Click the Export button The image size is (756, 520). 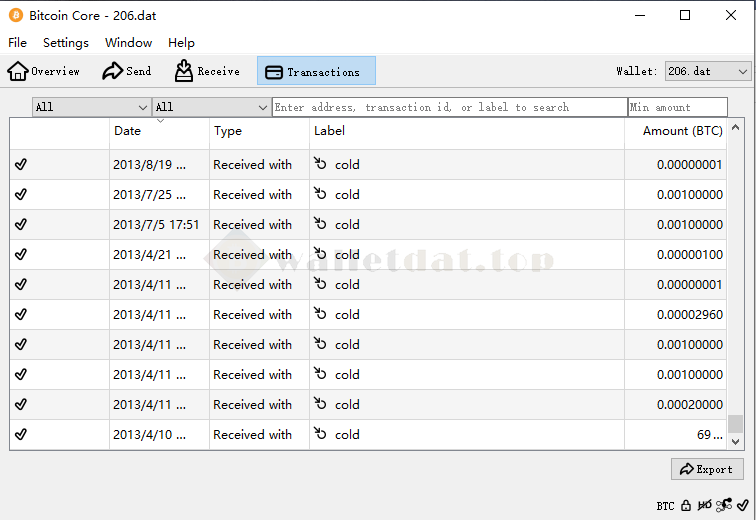tap(706, 469)
